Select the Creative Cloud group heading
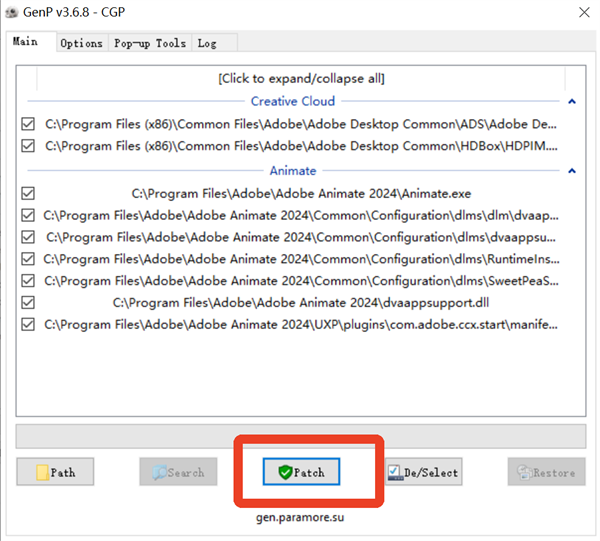600x541 pixels. [x=293, y=101]
